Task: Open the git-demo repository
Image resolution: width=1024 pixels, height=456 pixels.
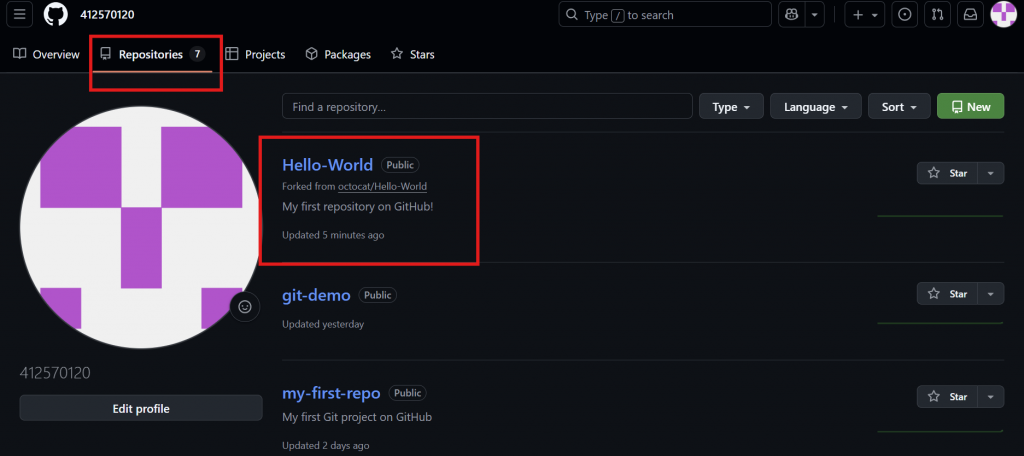Action: 316,295
